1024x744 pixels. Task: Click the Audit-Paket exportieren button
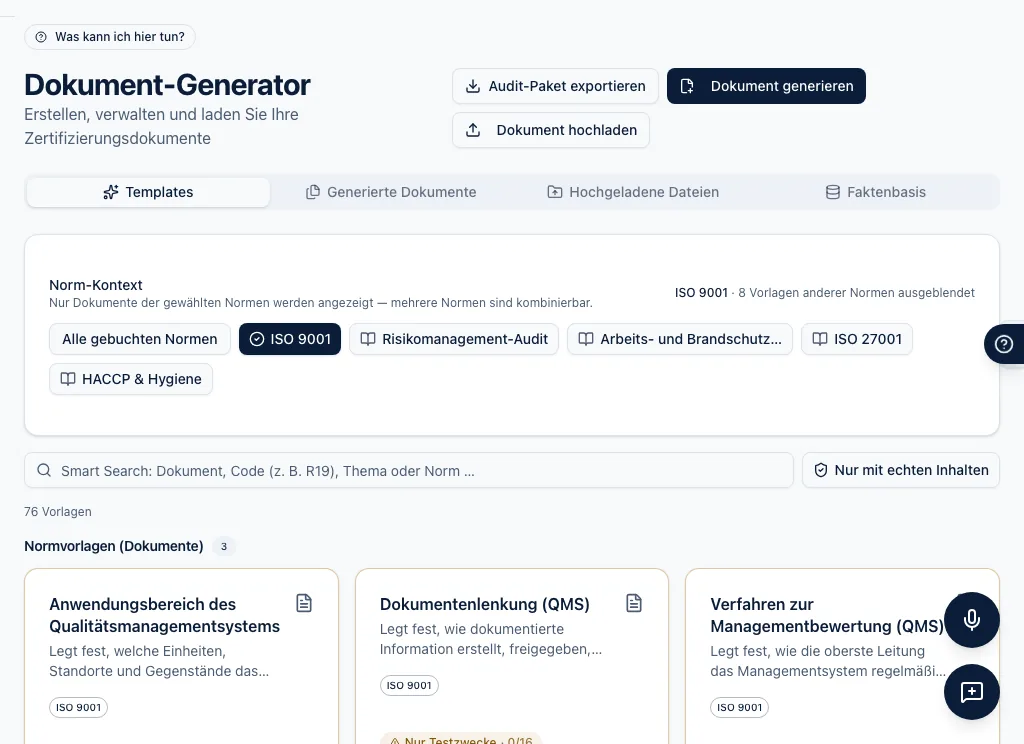555,86
